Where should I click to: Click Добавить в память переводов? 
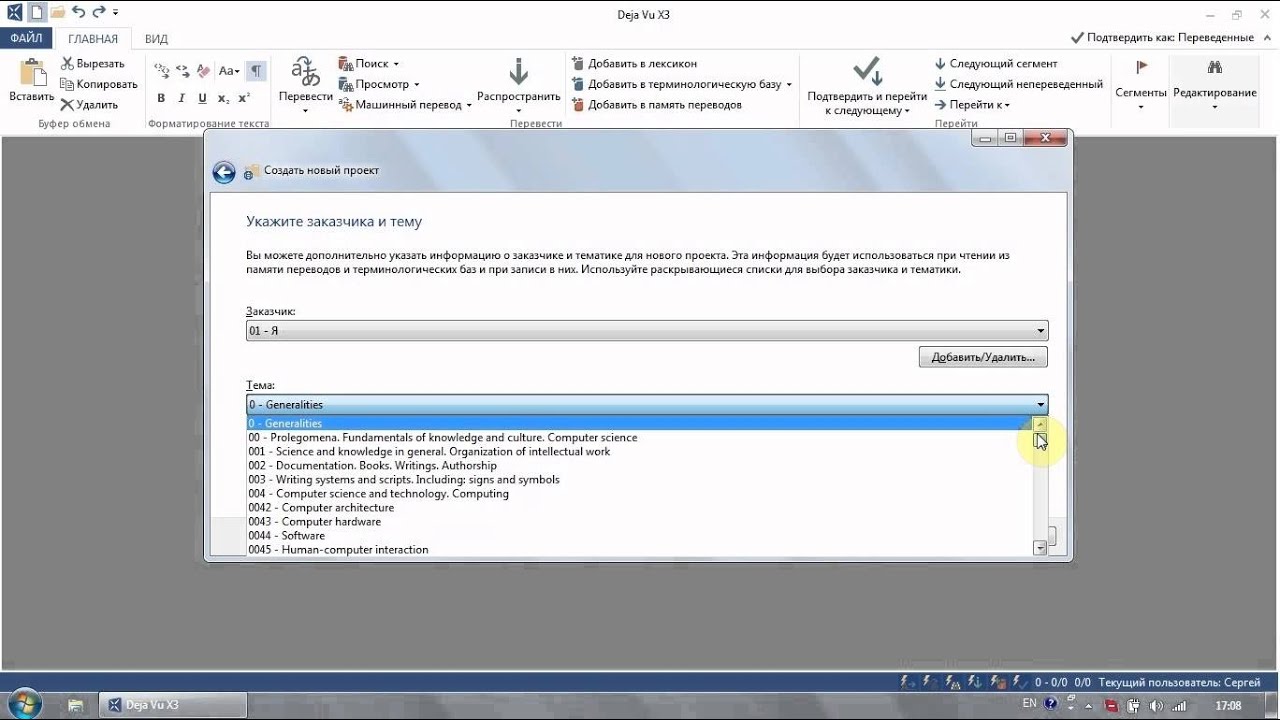pos(656,104)
